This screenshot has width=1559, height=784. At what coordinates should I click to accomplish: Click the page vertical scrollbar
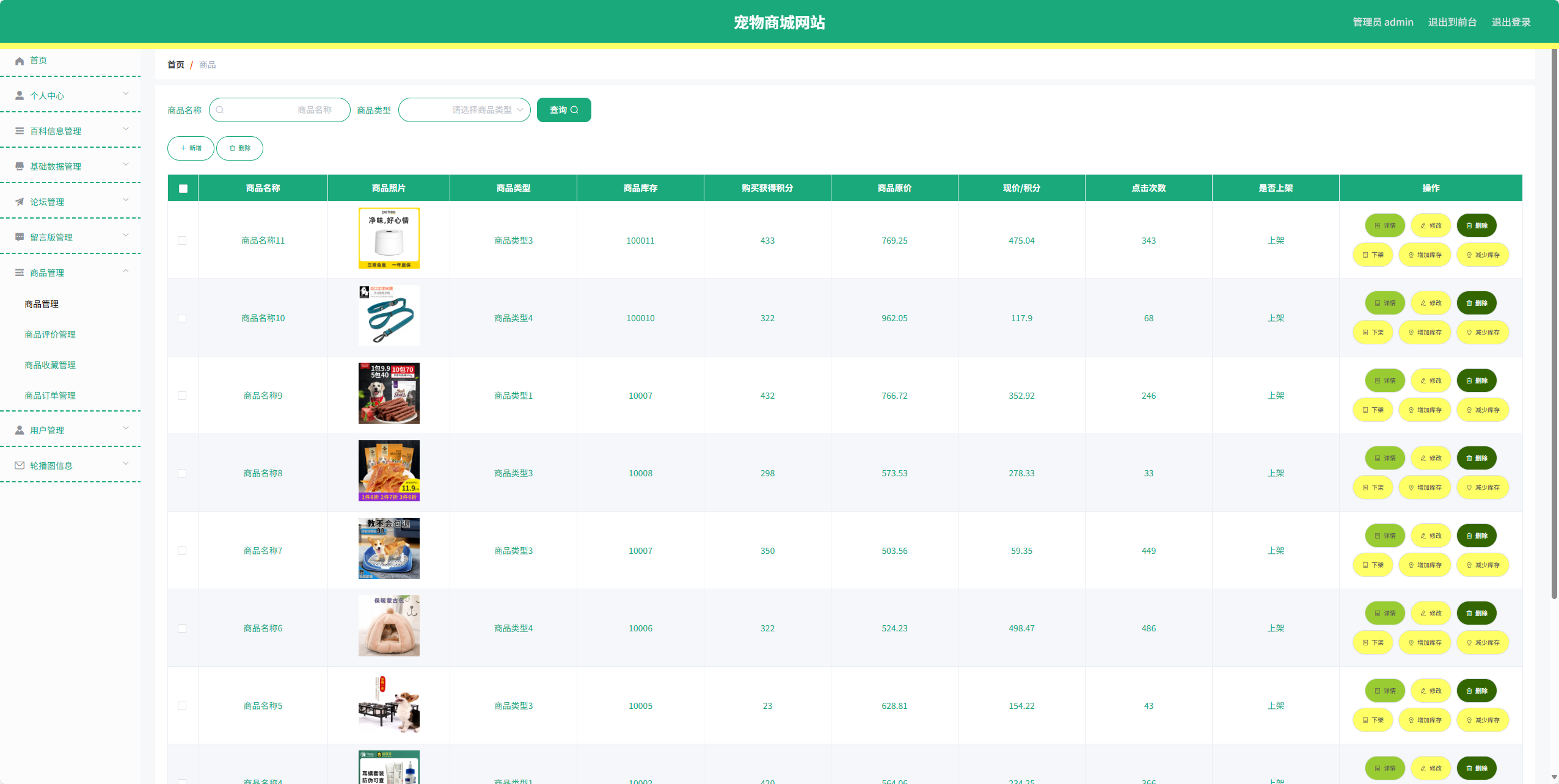[x=1554, y=324]
